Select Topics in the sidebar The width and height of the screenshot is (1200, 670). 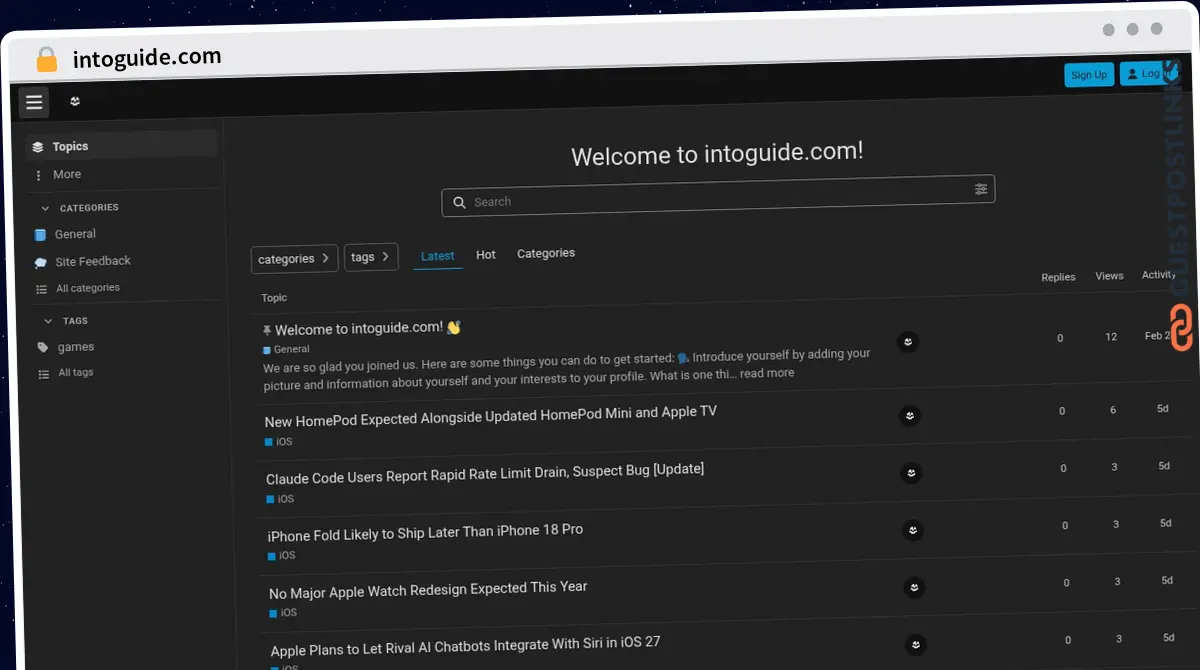coord(121,146)
